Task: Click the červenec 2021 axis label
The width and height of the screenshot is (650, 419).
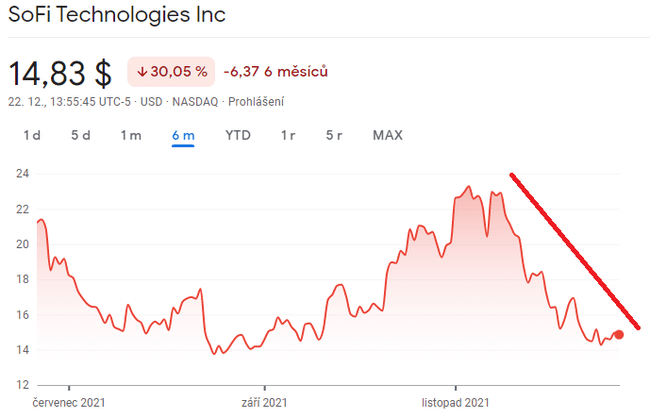Action: pos(69,403)
